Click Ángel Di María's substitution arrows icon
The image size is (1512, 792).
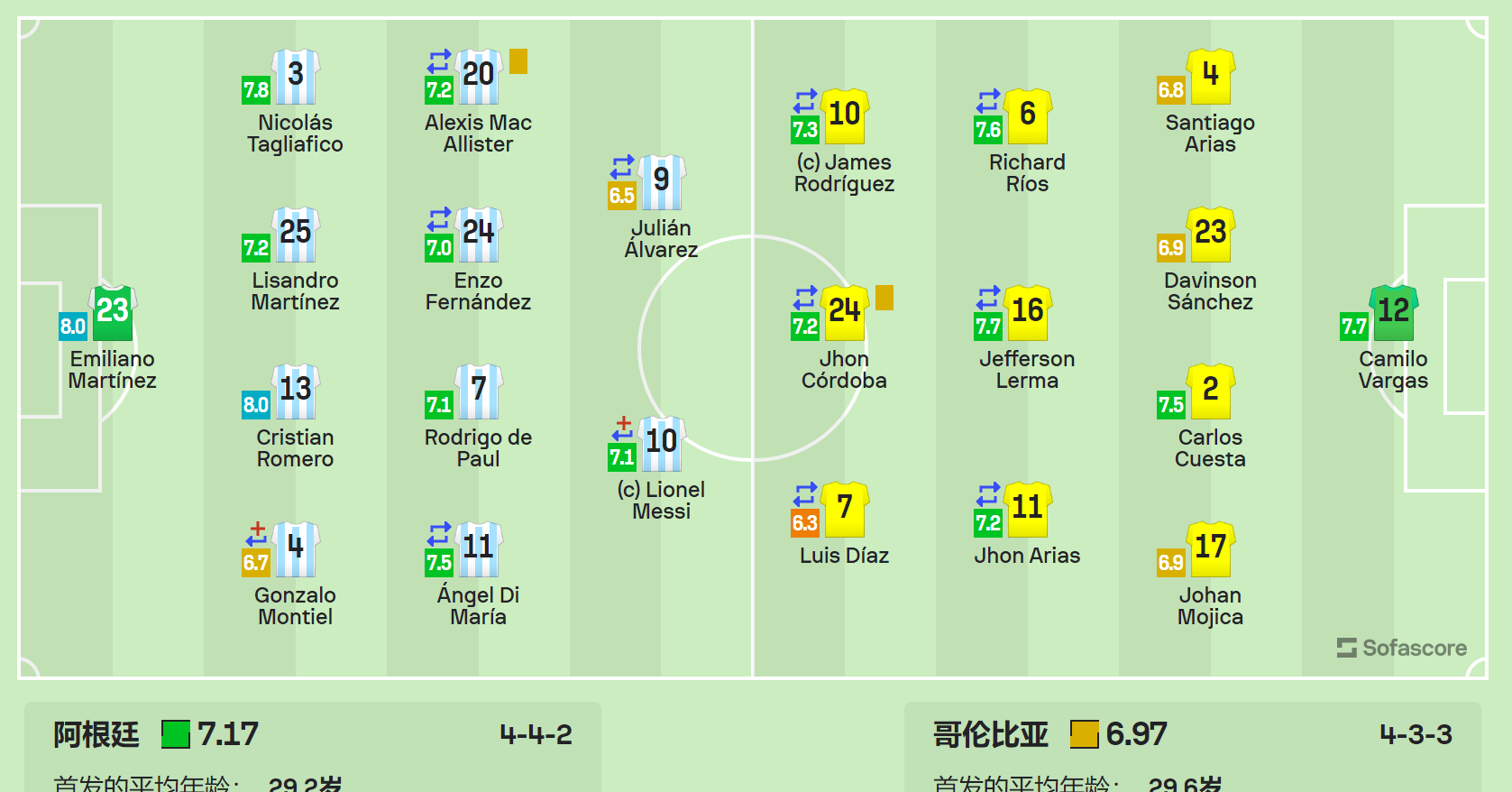pyautogui.click(x=439, y=533)
